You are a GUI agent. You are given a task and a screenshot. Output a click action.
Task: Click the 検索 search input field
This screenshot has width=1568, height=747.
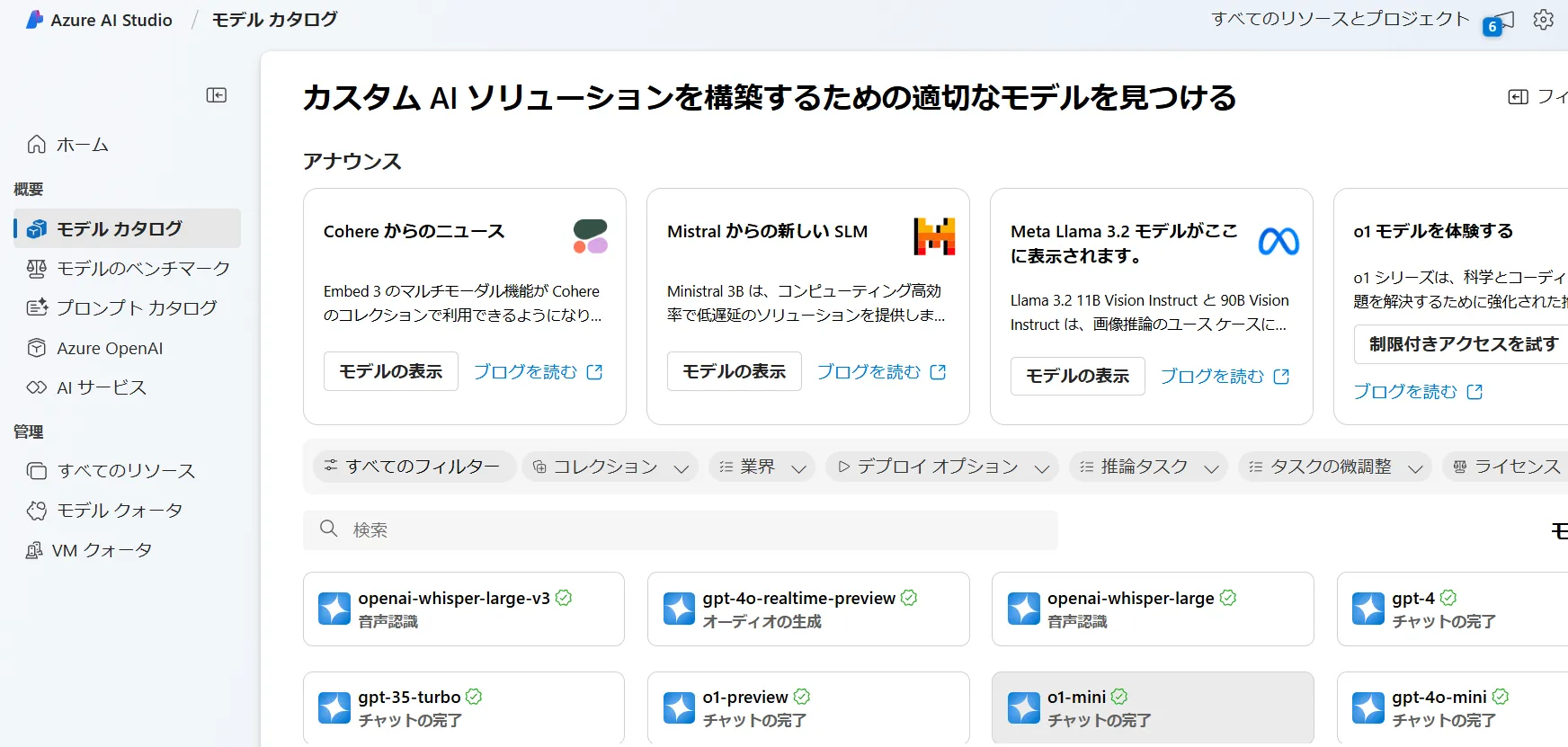681,529
